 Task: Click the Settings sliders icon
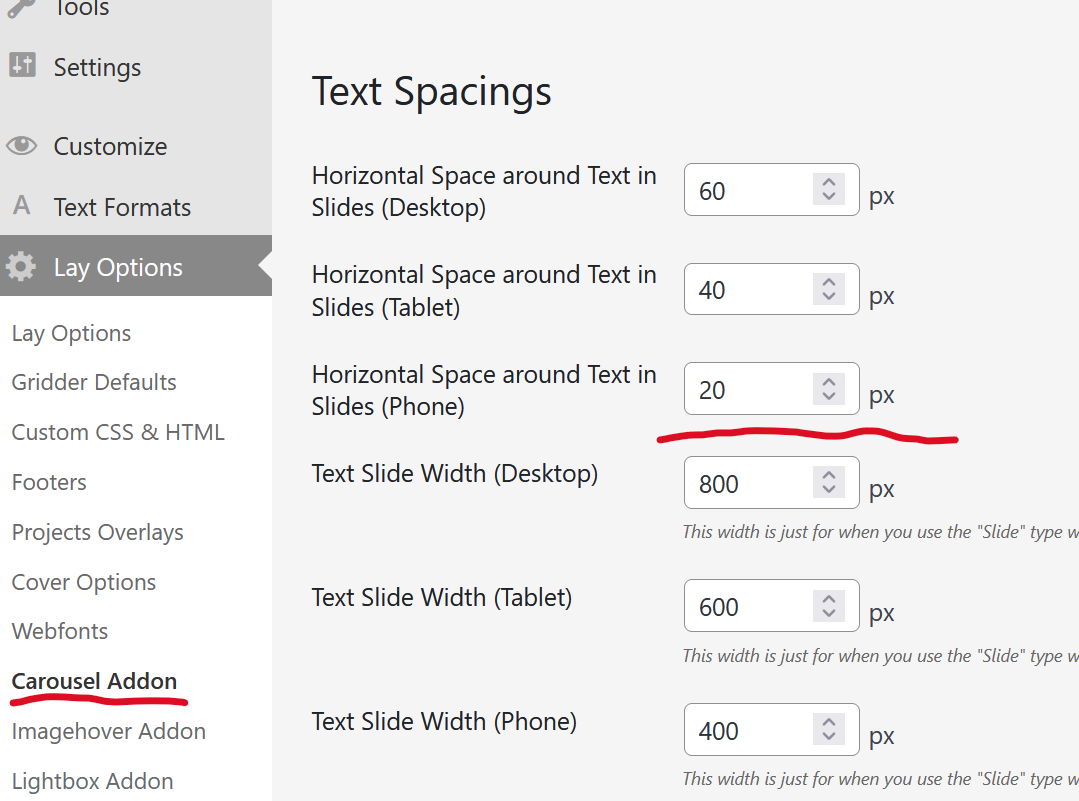[x=21, y=66]
